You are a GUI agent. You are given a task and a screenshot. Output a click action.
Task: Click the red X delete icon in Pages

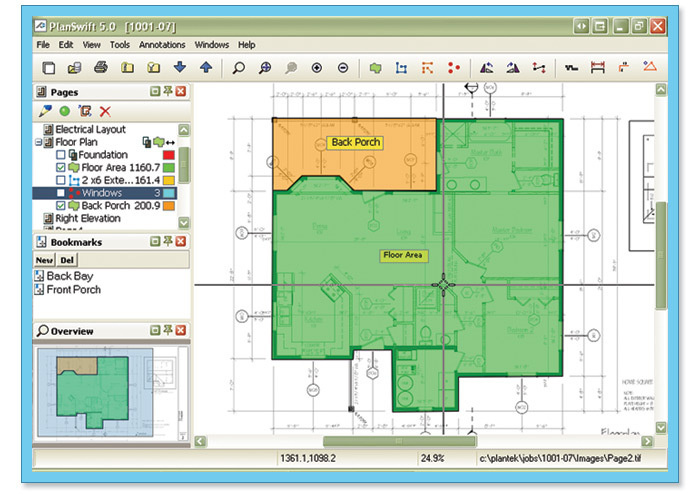[105, 111]
